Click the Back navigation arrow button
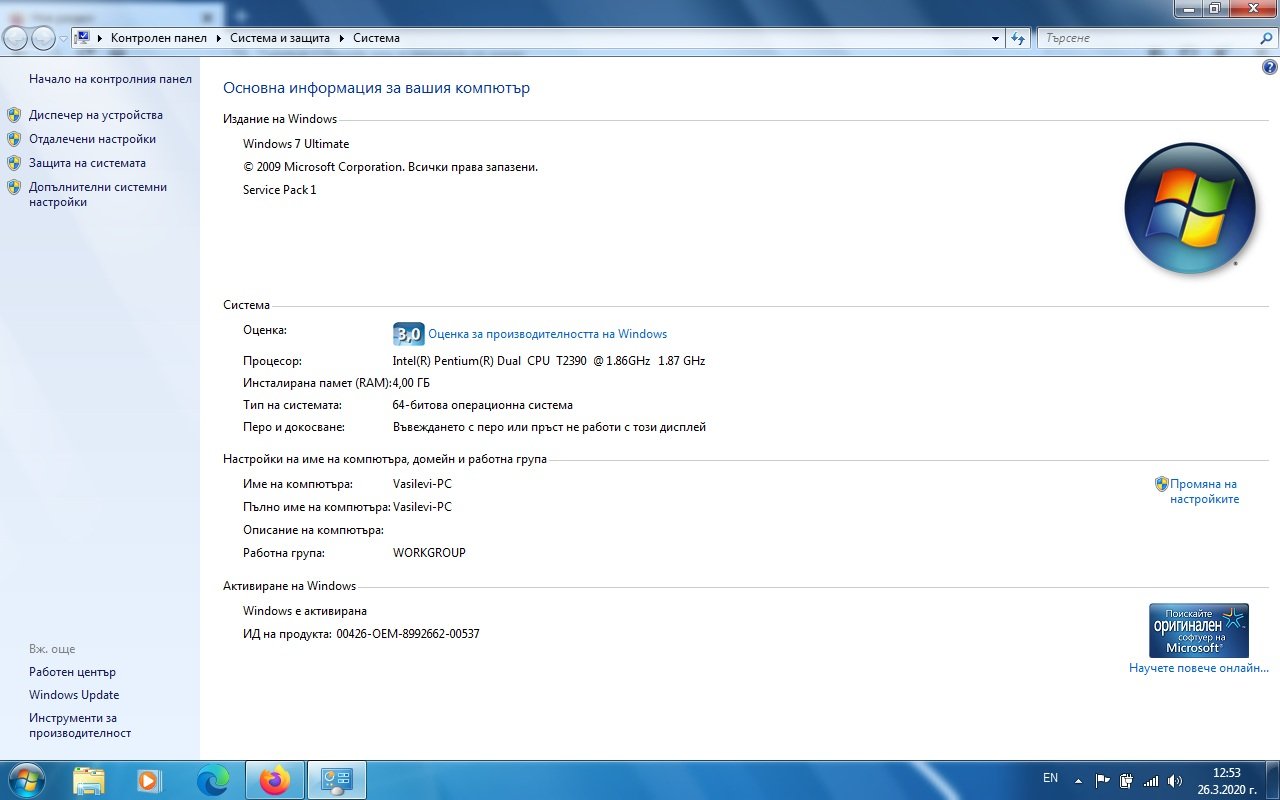The image size is (1280, 800). pos(17,38)
